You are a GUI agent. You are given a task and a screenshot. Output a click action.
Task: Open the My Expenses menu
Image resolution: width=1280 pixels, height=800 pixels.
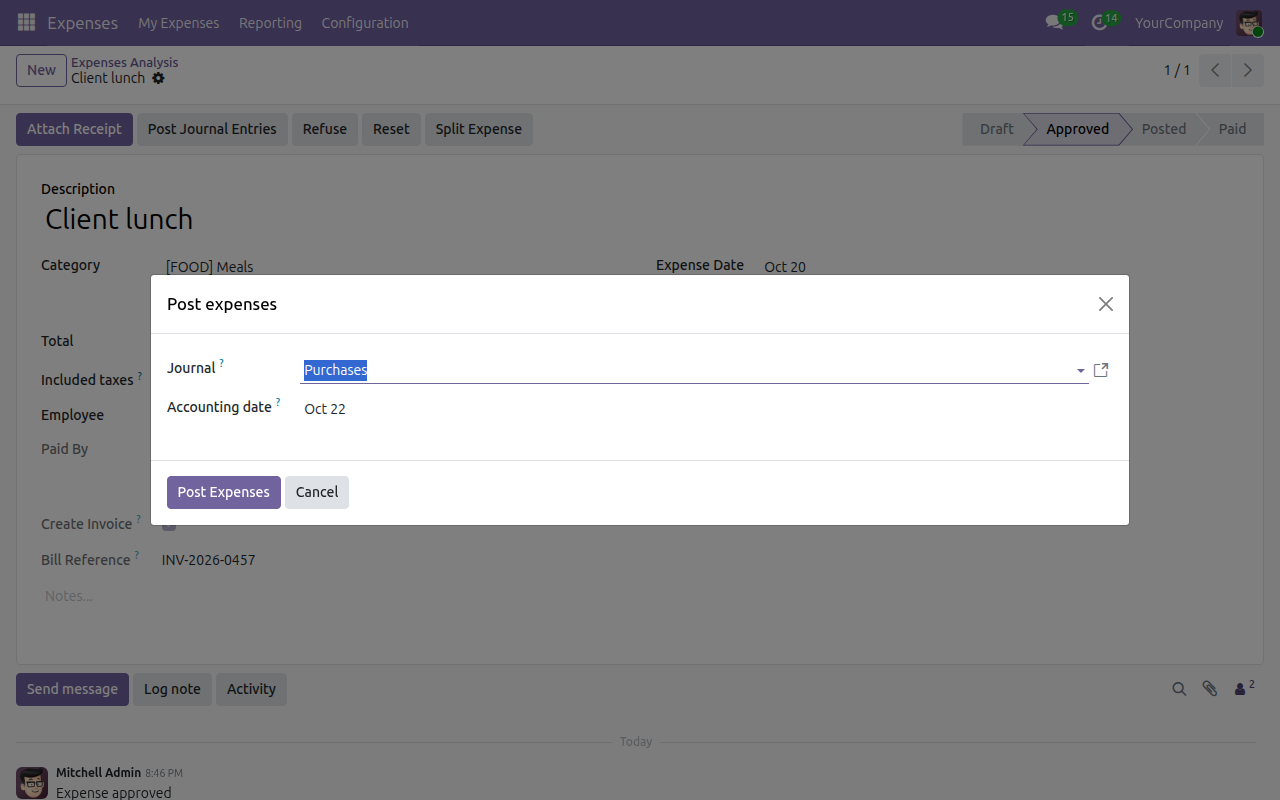[x=179, y=22]
